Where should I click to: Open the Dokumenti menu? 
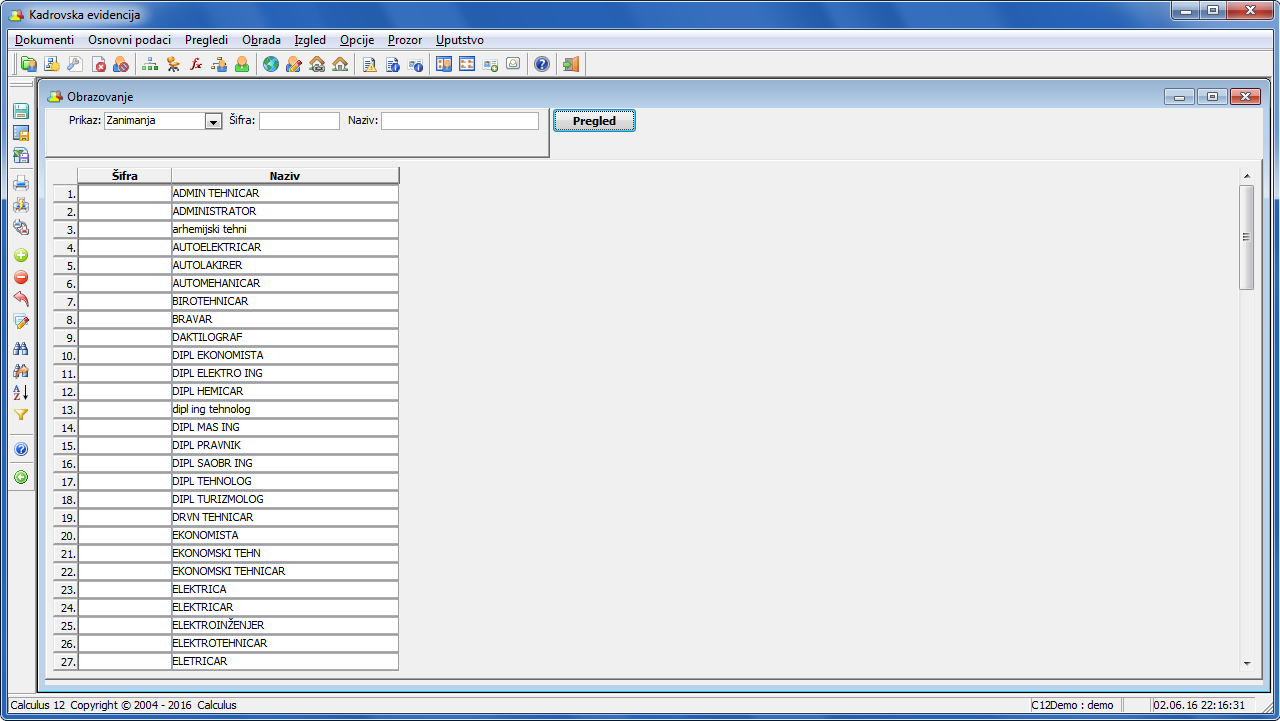tap(45, 40)
